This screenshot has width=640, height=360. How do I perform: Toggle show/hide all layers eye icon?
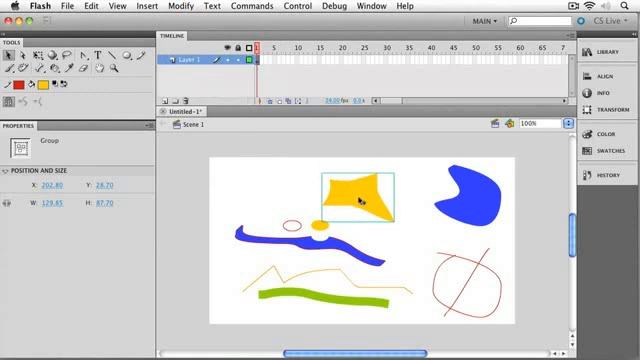pyautogui.click(x=227, y=48)
